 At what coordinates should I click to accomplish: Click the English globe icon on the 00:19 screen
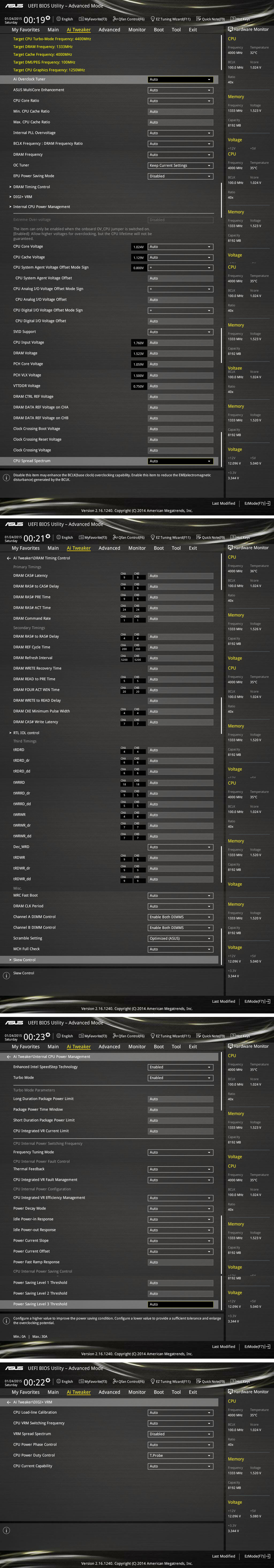coord(58,19)
